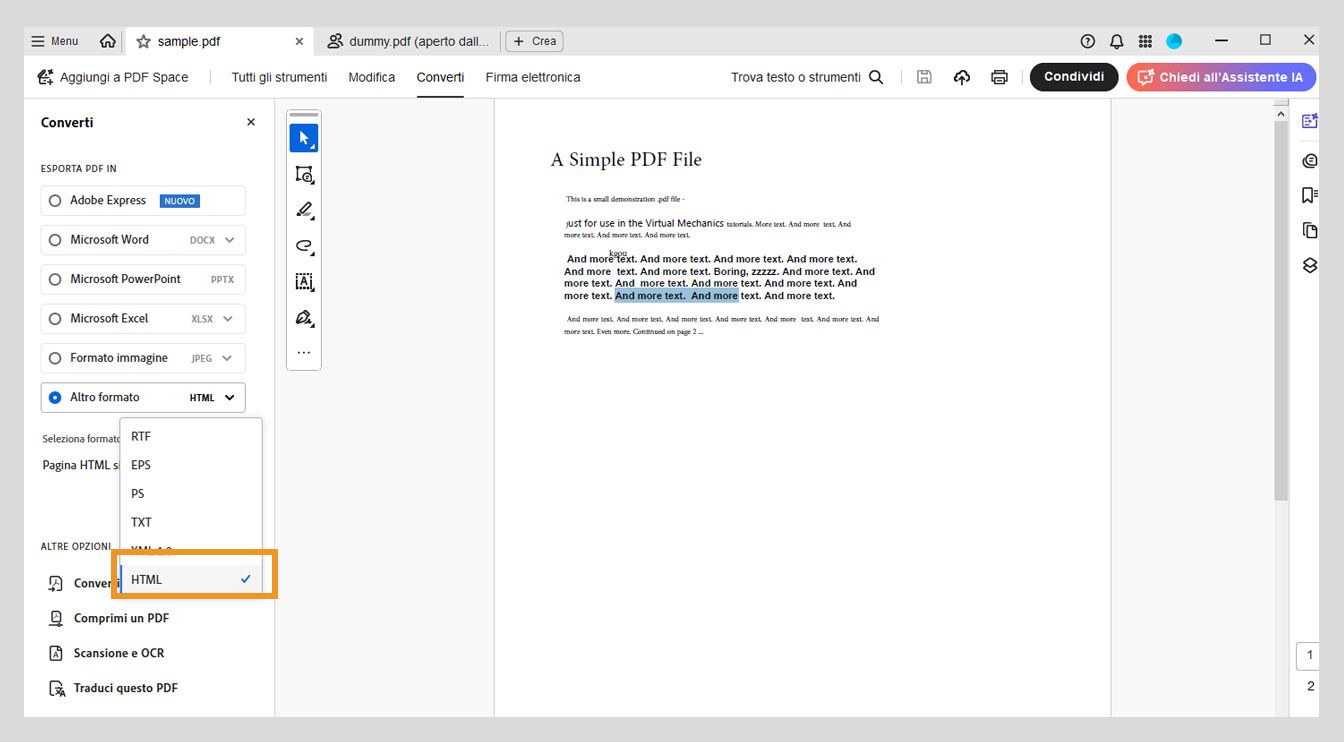Open the Microsoft Word format dropdown

point(228,239)
